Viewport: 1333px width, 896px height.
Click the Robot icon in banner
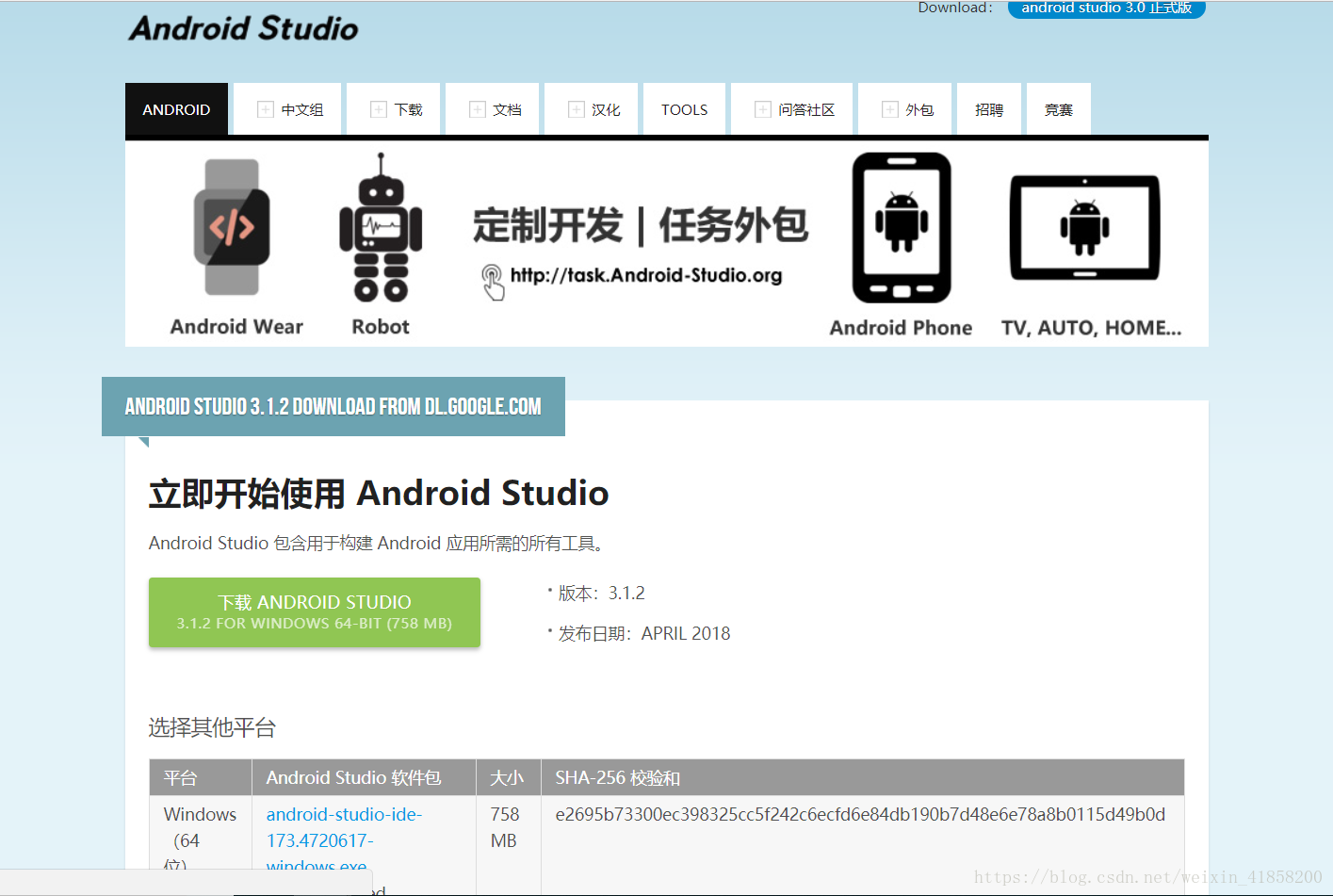tap(381, 227)
